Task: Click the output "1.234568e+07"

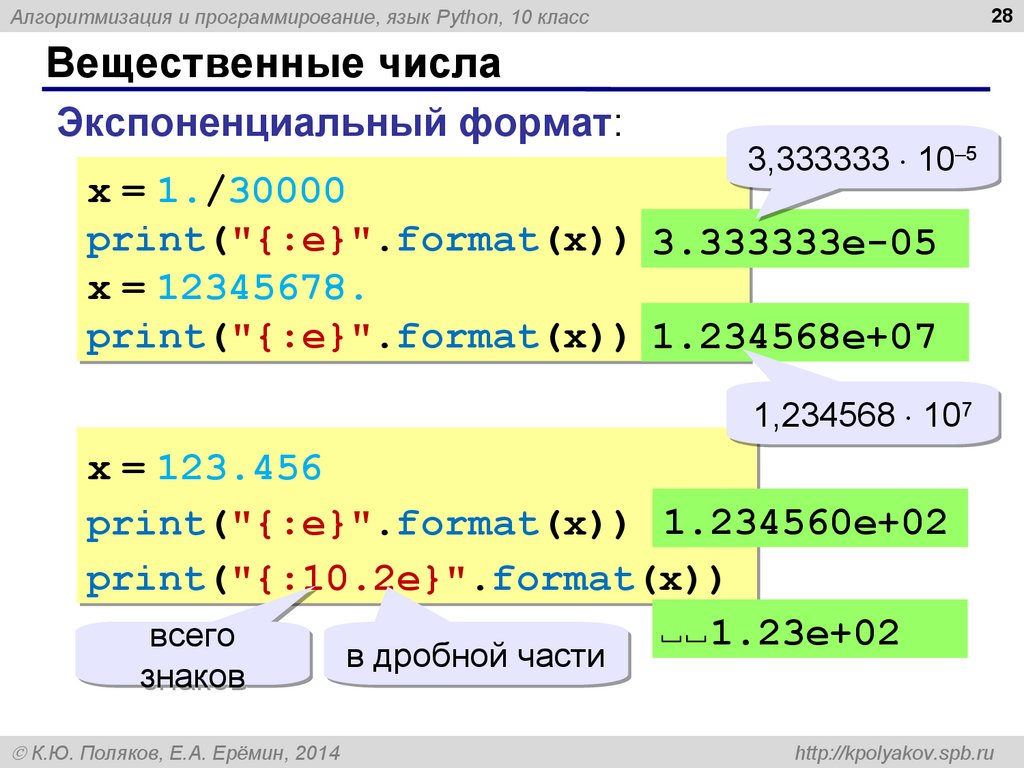Action: click(805, 333)
